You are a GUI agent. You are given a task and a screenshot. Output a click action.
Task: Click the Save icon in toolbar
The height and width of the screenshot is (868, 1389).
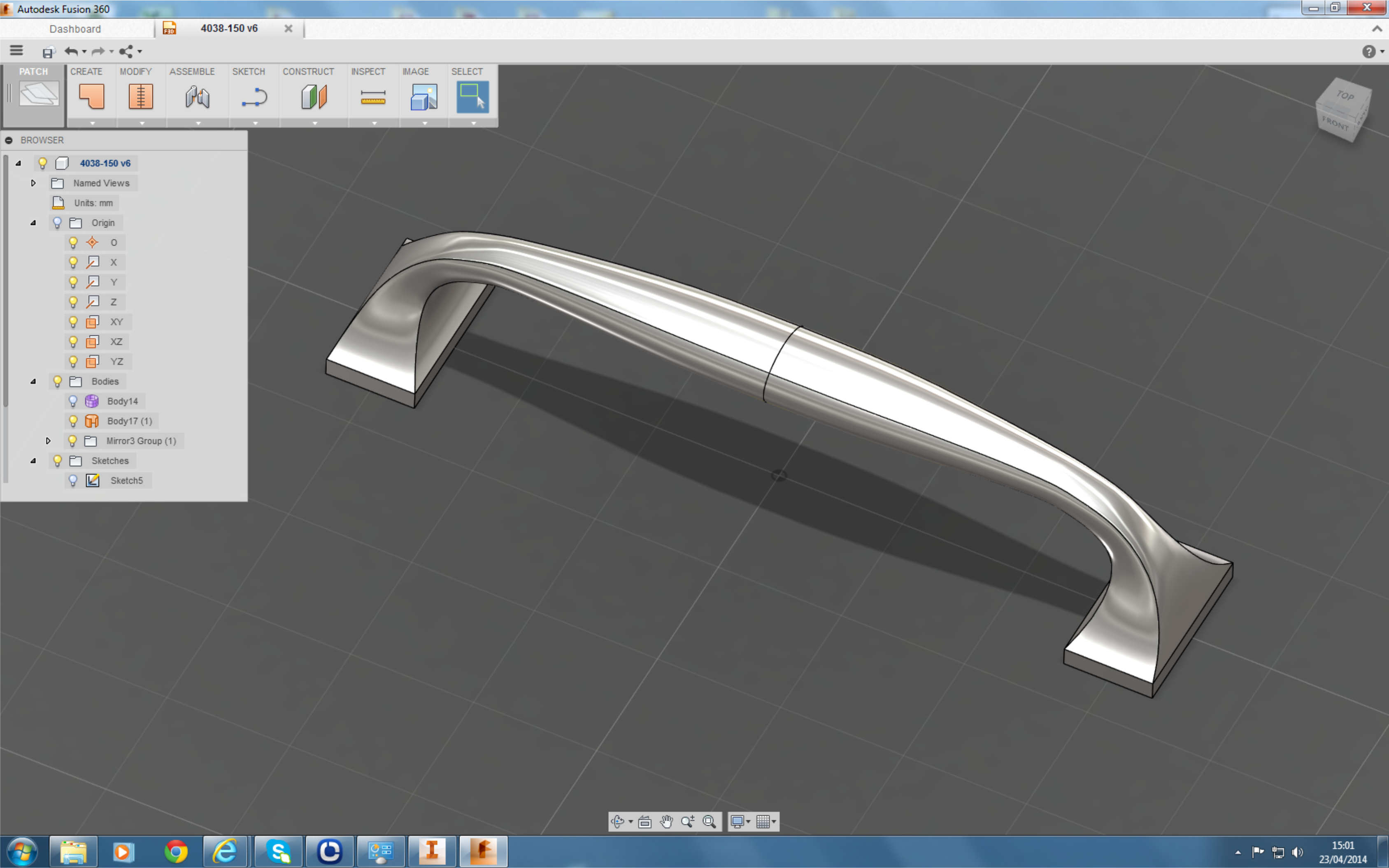pos(48,52)
